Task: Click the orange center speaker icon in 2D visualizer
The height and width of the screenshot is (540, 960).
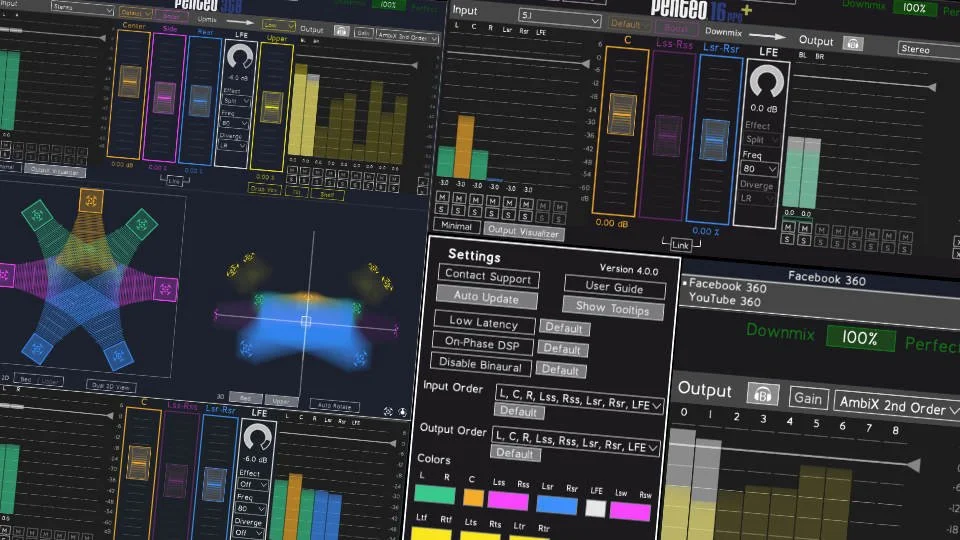Action: pos(91,200)
